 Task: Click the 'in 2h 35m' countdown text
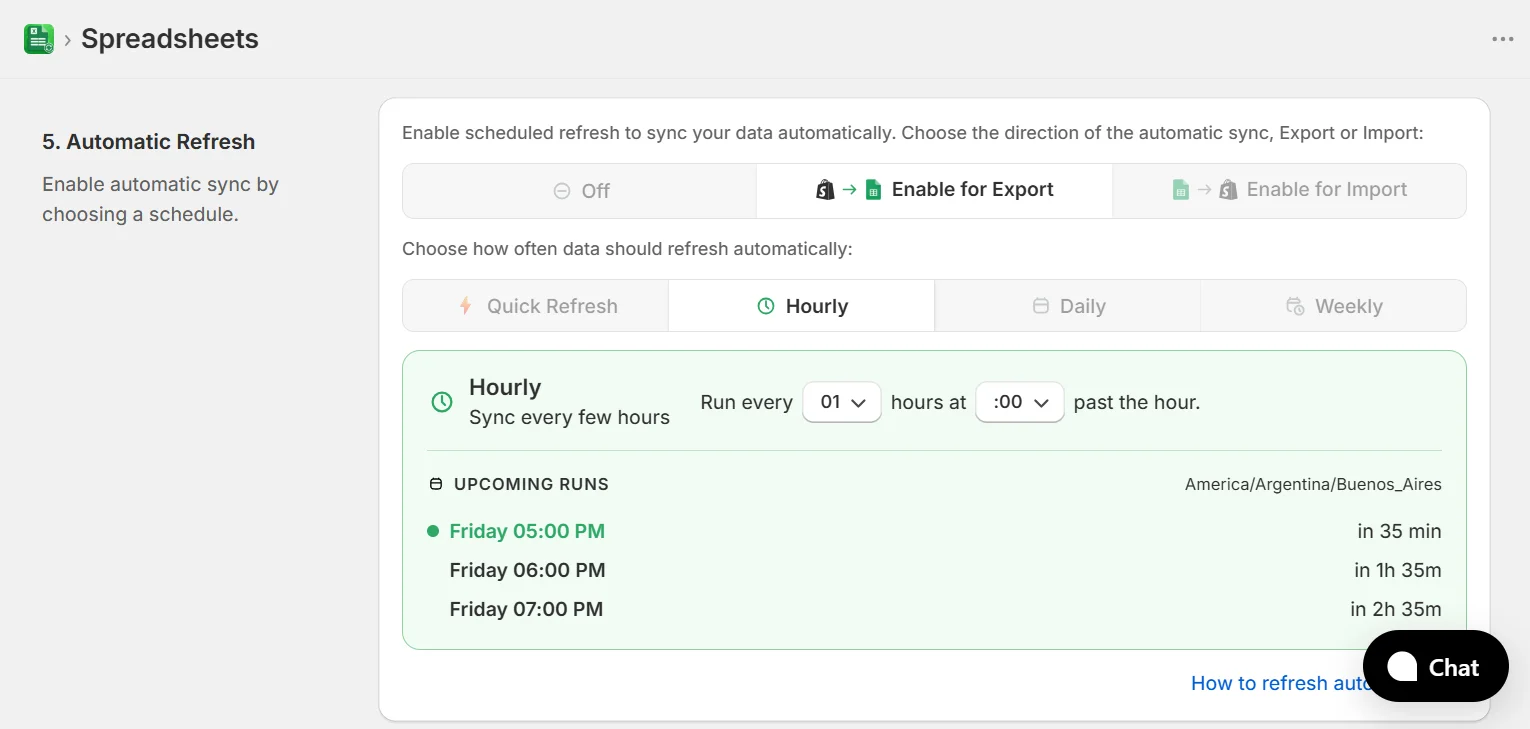[1396, 609]
